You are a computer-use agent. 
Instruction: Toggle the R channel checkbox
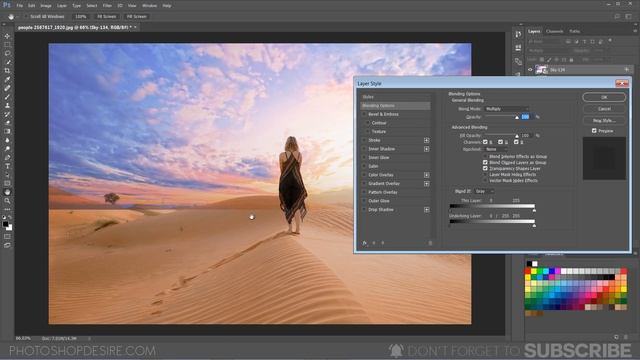click(485, 142)
